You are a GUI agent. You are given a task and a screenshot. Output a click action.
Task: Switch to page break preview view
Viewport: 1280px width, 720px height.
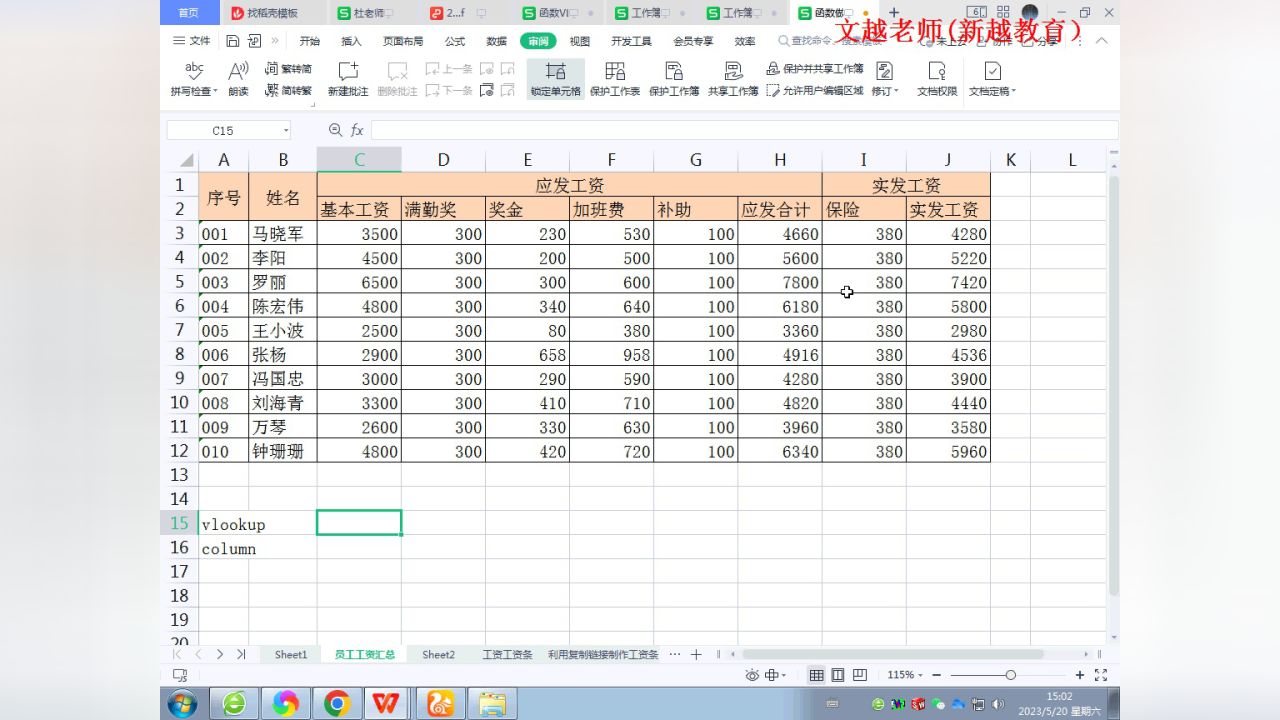pyautogui.click(x=860, y=676)
